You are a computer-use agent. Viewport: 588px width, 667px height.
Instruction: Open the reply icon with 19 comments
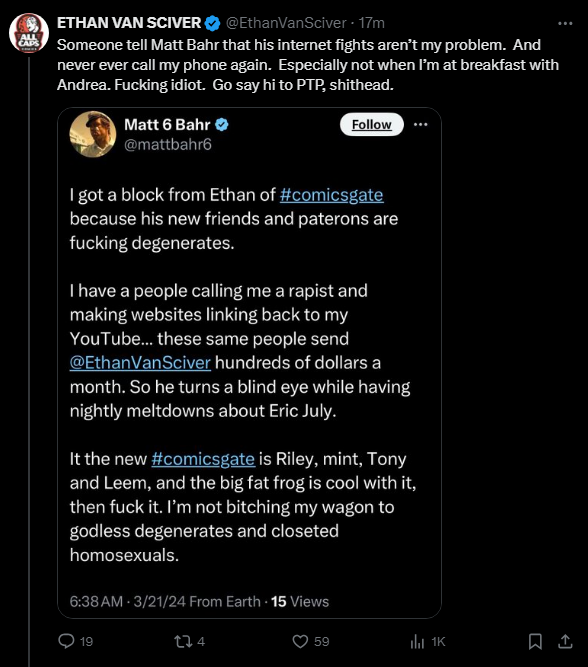click(x=66, y=641)
